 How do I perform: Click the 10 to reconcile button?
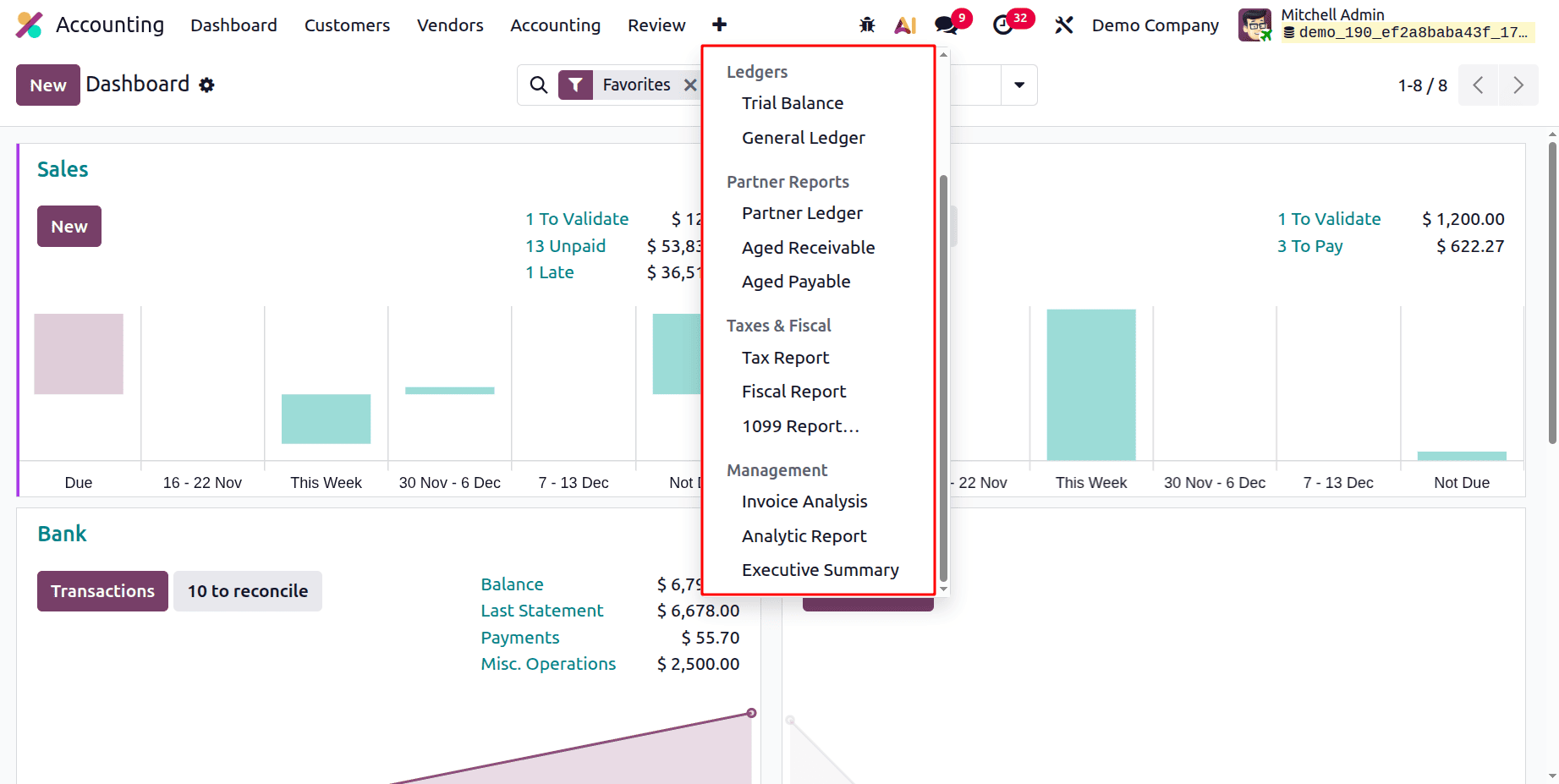point(248,591)
